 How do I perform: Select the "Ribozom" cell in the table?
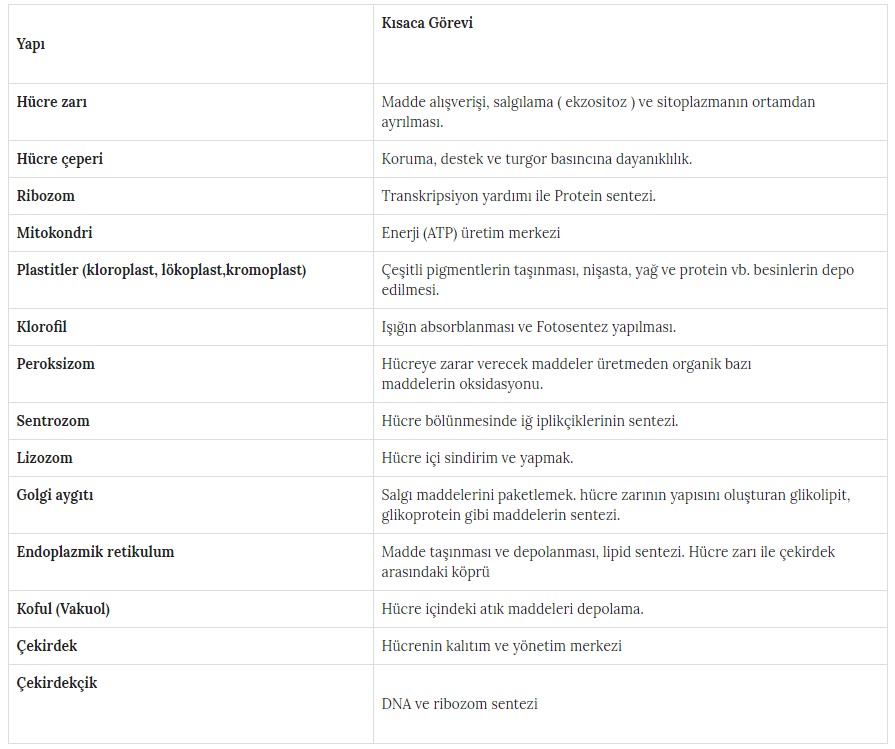click(x=46, y=196)
